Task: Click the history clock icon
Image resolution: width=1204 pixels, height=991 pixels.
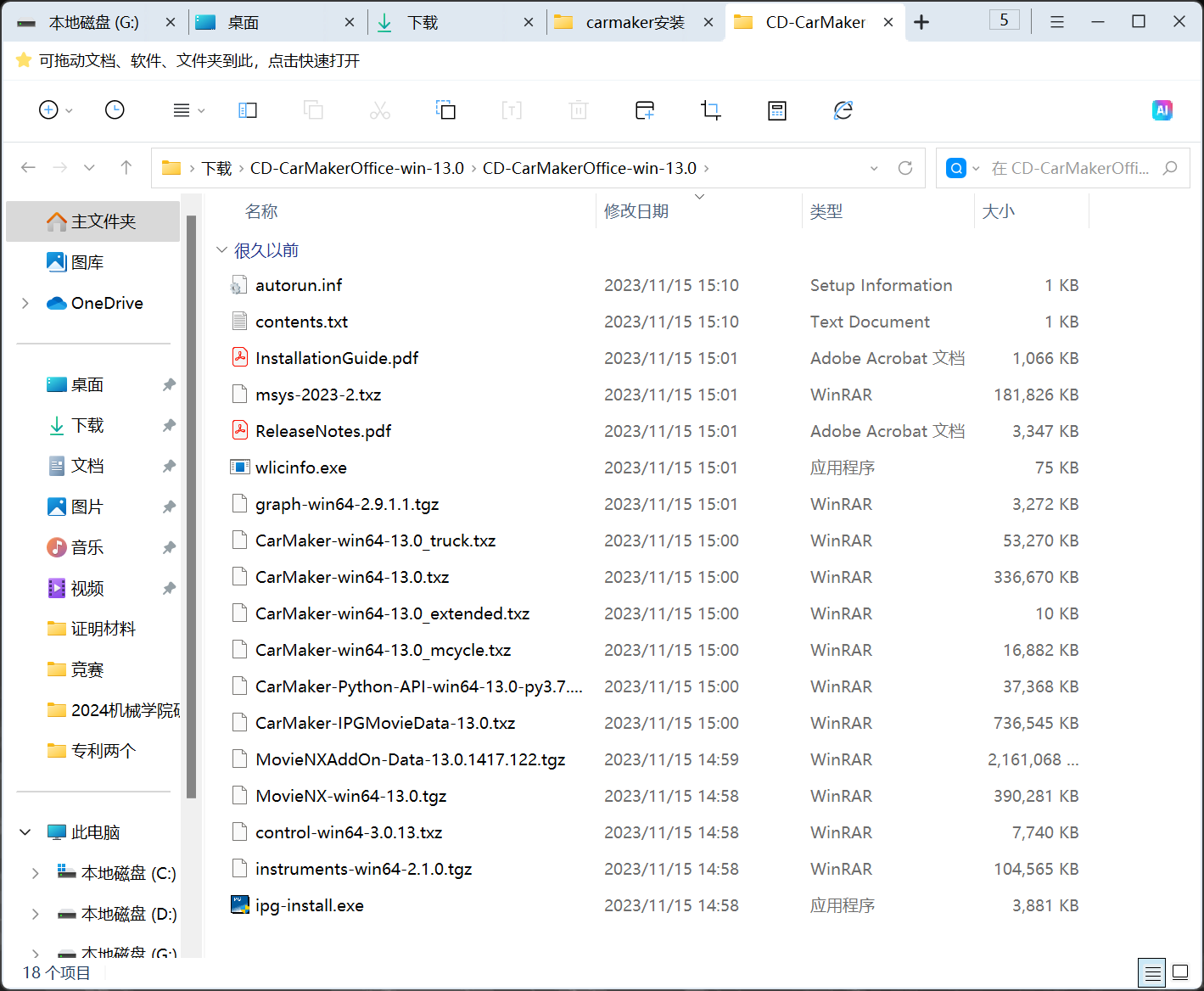Action: pos(115,110)
